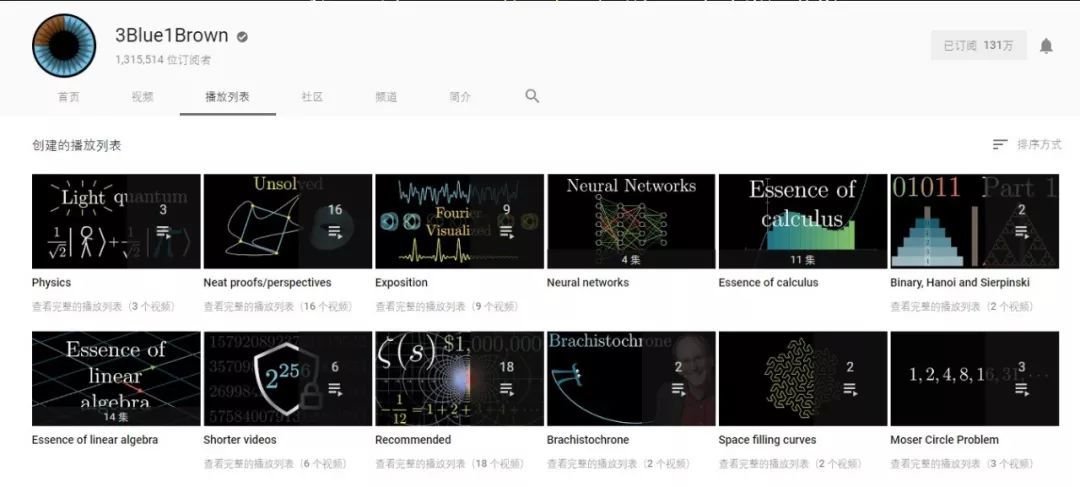This screenshot has width=1080, height=487.
Task: Click the 11 集 label on Essence of calculus
Action: tap(802, 260)
